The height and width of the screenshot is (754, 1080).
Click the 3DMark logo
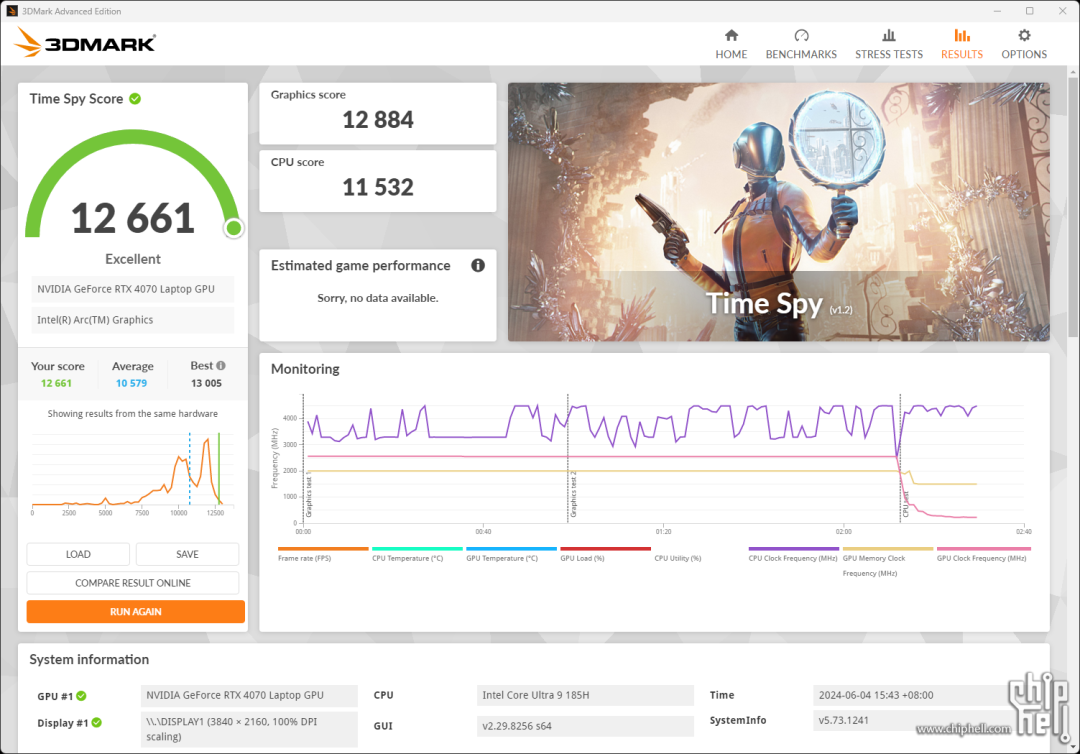[x=85, y=43]
